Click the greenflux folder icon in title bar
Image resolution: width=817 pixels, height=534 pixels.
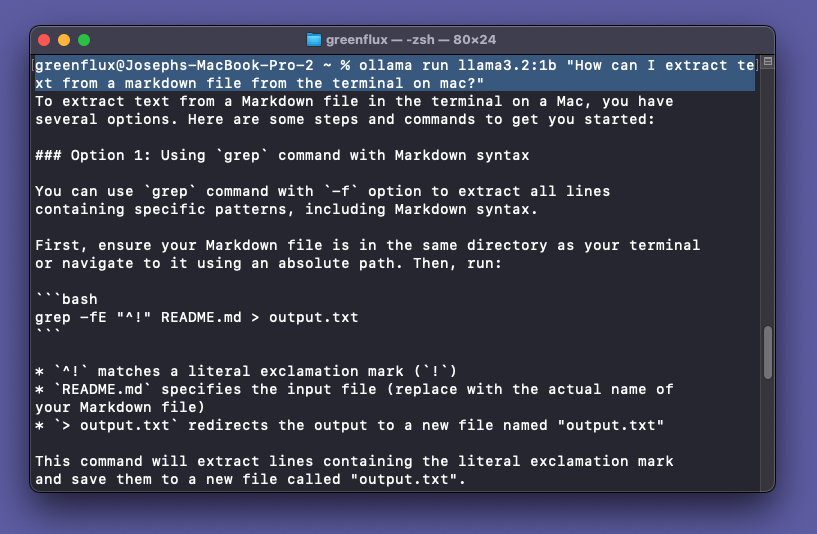314,40
